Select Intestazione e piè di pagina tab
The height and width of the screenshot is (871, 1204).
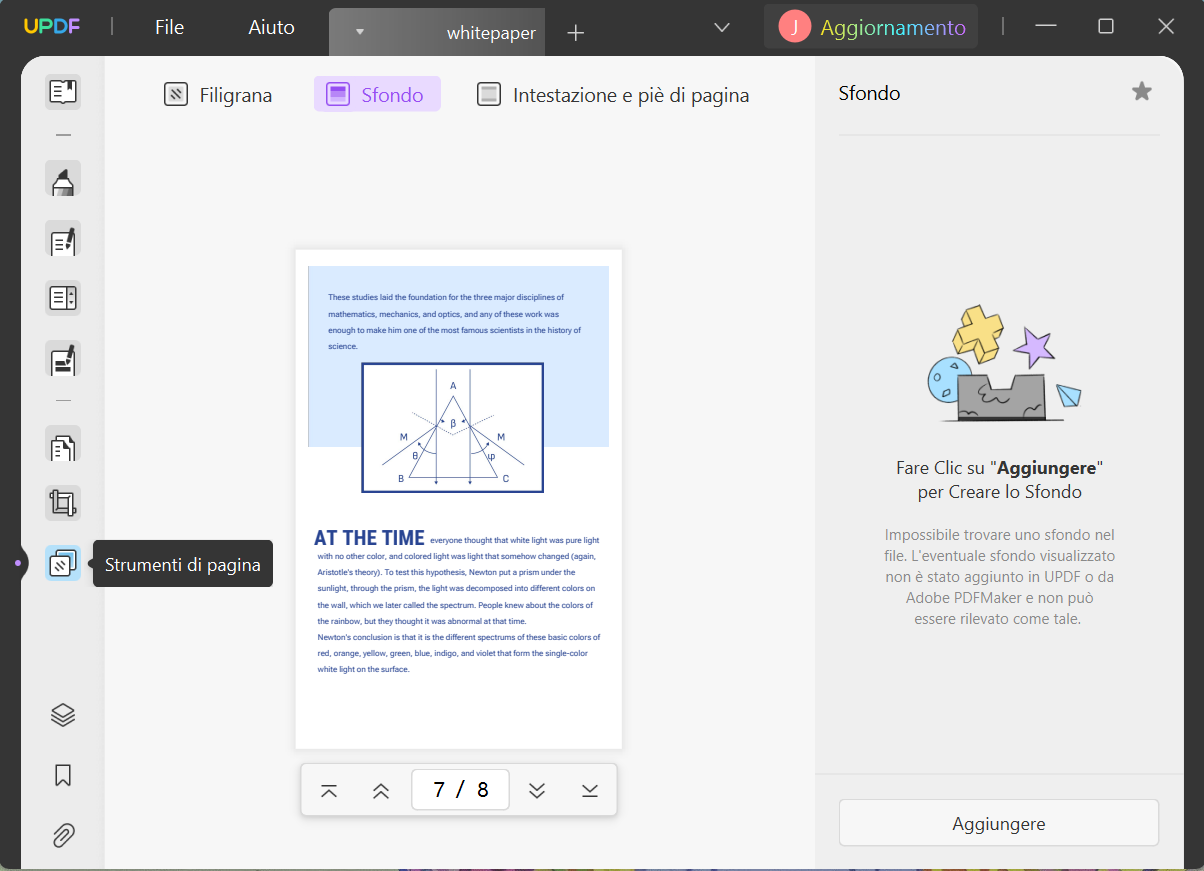pos(613,95)
